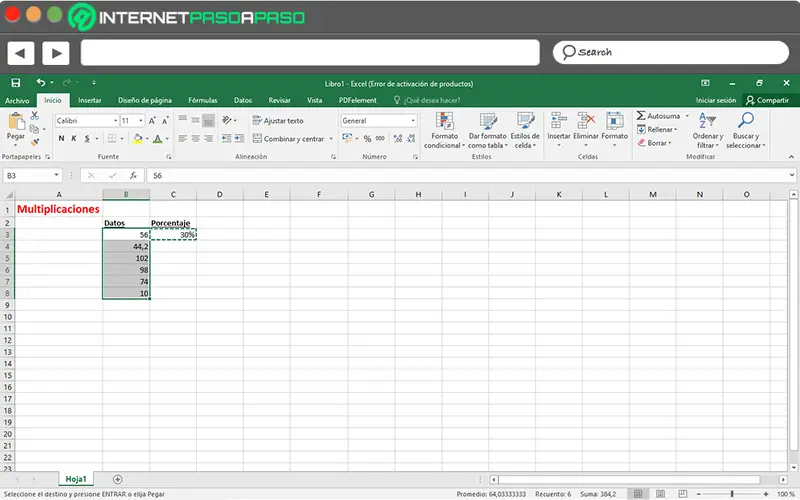The image size is (800, 500).
Task: Decrease indent in alignment group
Action: tap(226, 138)
